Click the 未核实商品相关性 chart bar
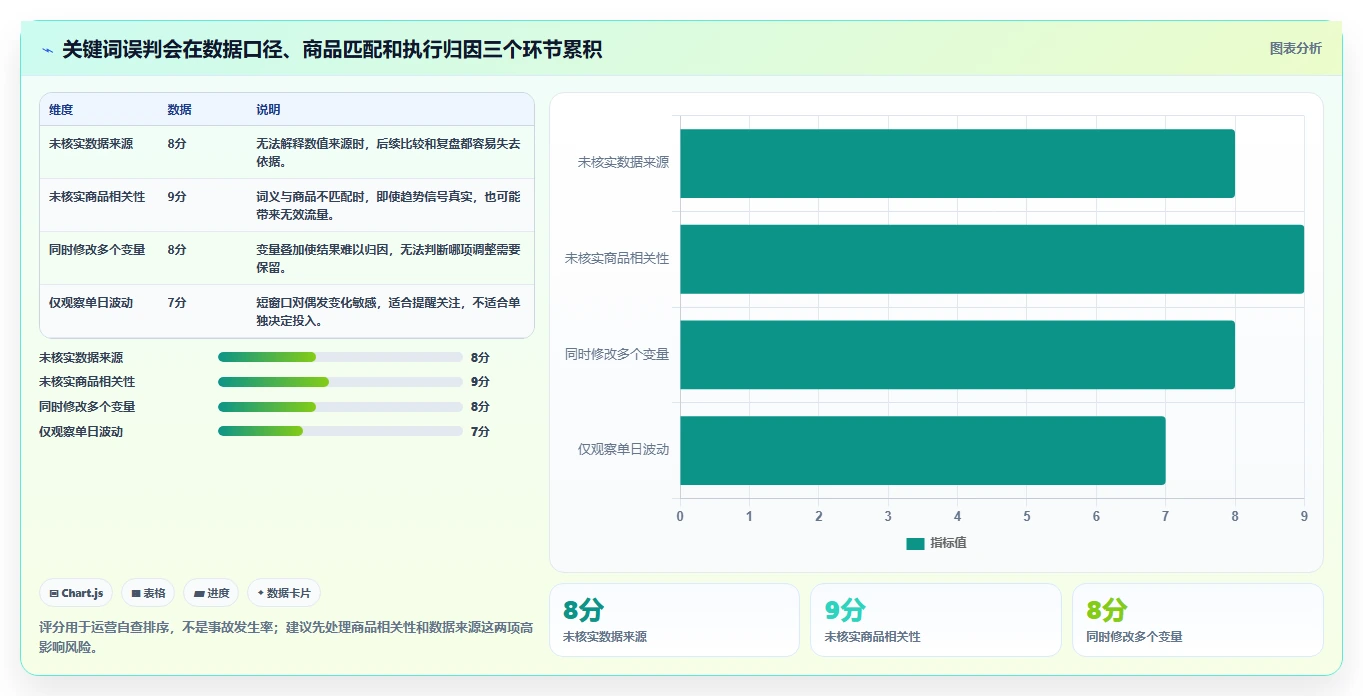This screenshot has height=696, width=1363. pos(992,259)
